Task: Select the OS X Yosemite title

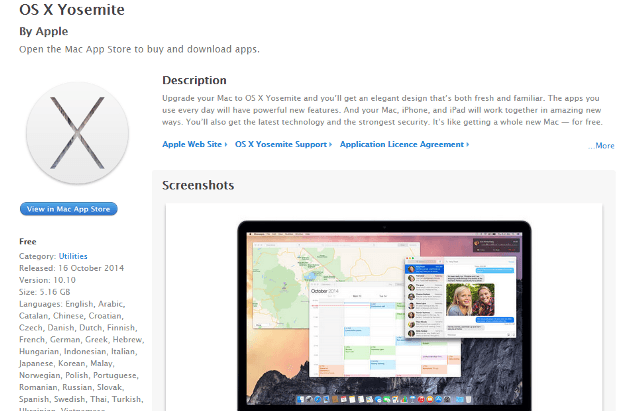Action: [72, 10]
